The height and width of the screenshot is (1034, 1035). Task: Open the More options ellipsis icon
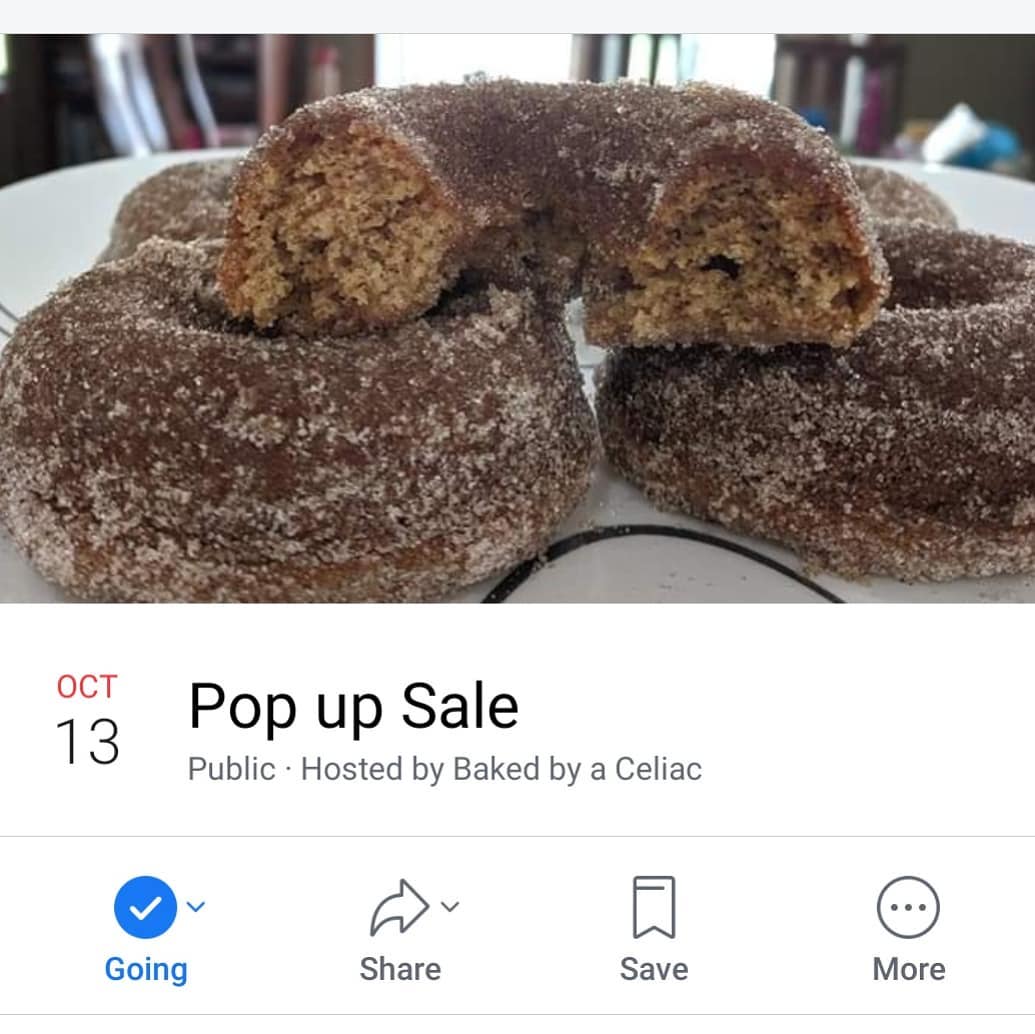pos(908,907)
